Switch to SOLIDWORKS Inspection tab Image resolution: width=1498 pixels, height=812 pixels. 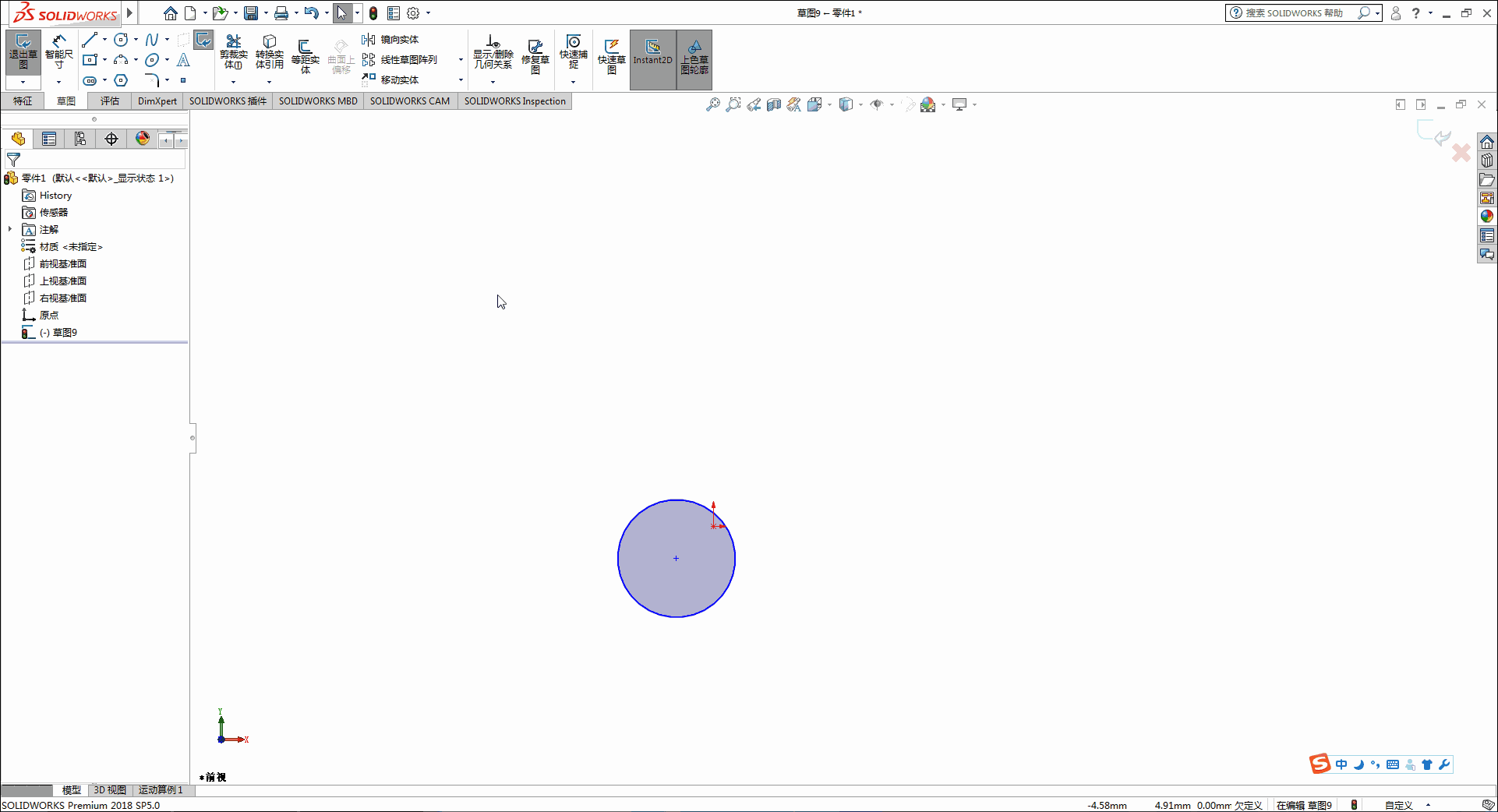[x=515, y=101]
